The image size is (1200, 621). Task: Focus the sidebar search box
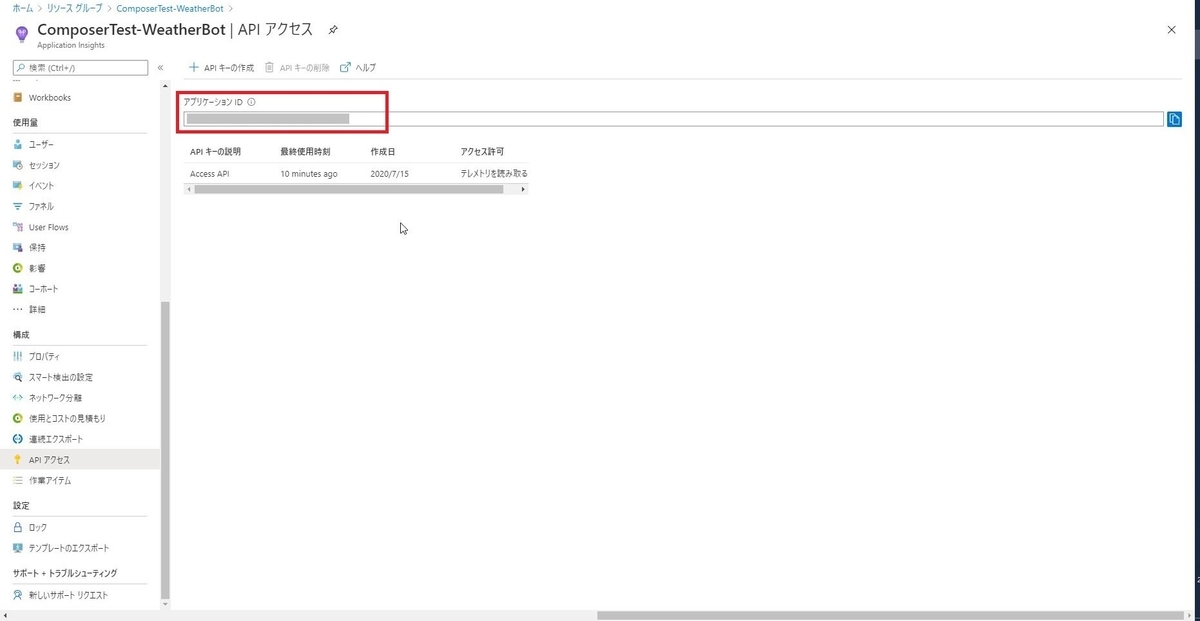[x=80, y=68]
